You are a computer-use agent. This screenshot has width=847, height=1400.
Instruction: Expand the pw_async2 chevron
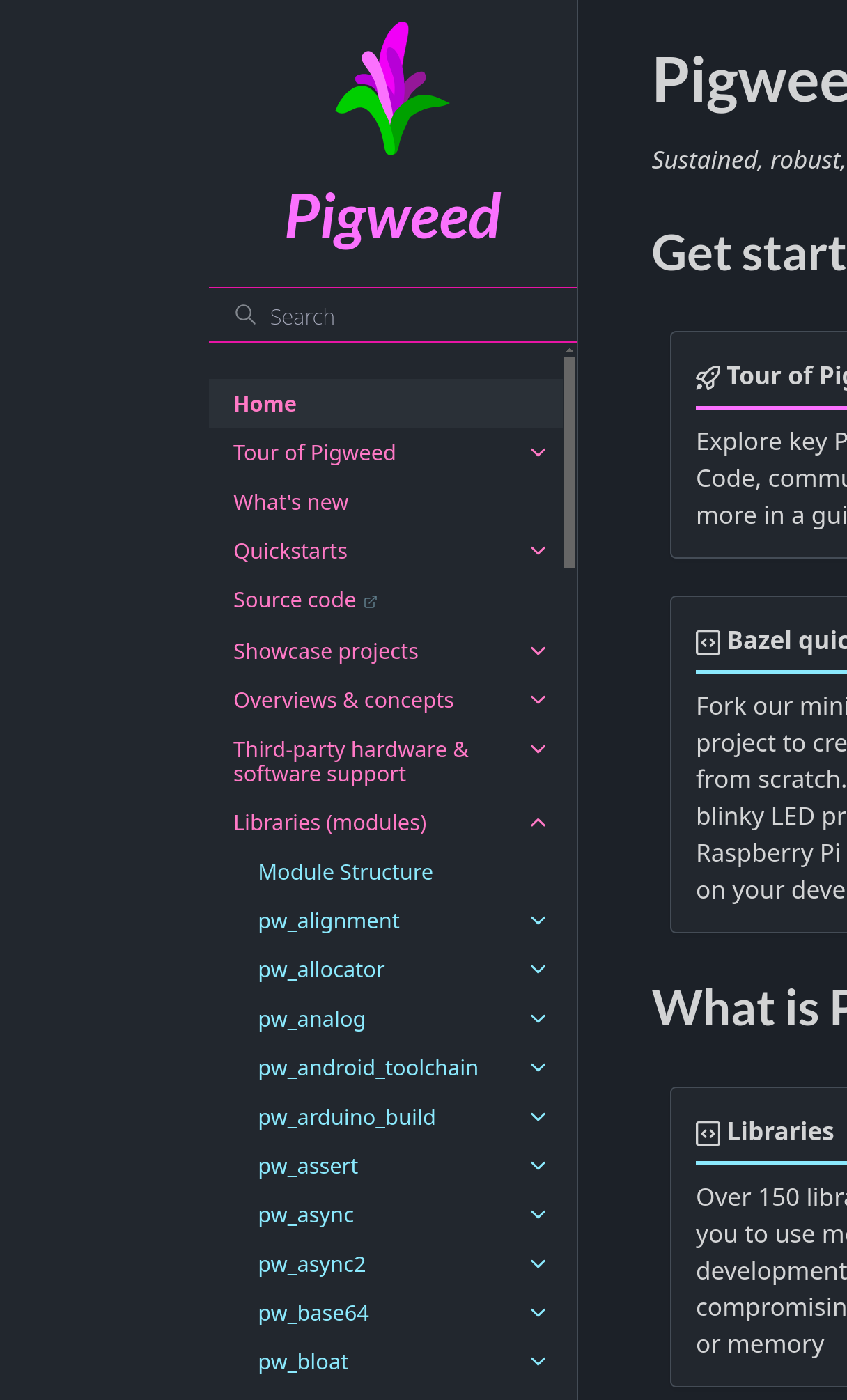pos(538,1264)
